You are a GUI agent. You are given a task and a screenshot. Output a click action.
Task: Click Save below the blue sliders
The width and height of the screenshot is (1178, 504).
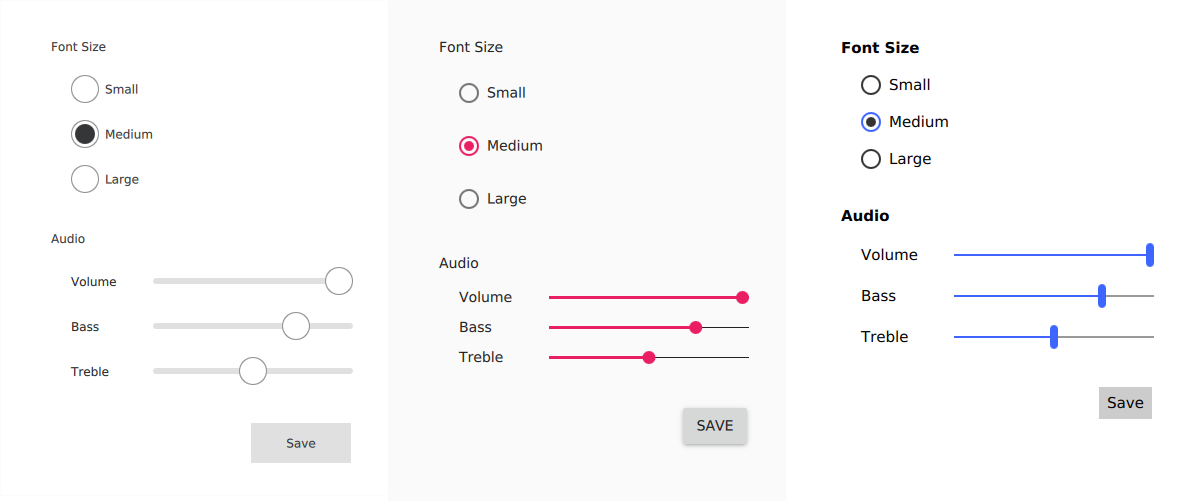tap(1125, 403)
